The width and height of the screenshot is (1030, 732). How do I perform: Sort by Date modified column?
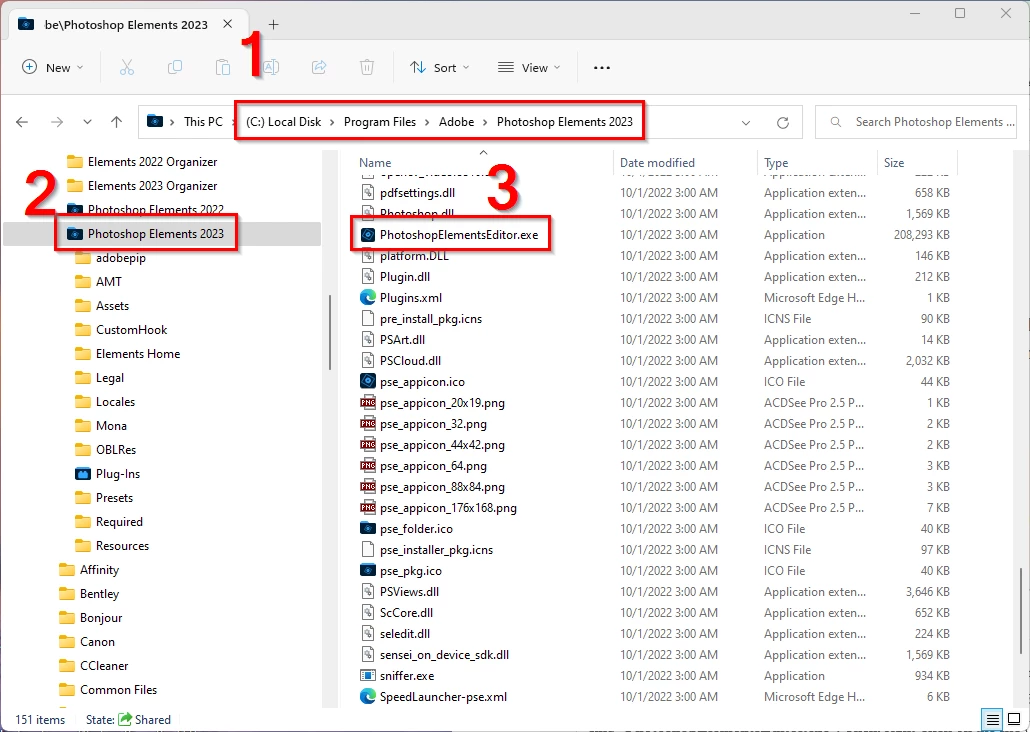click(657, 163)
